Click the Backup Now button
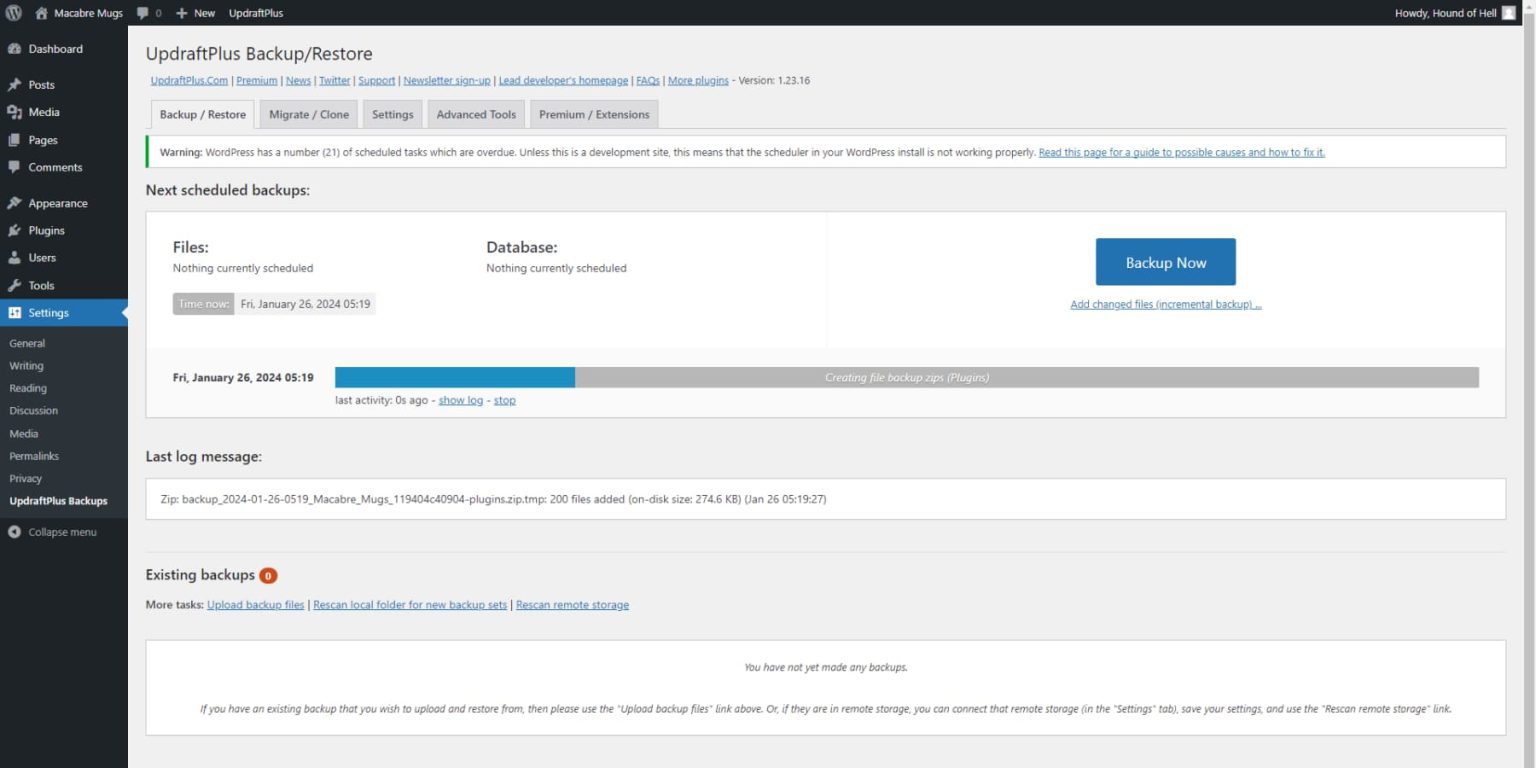The height and width of the screenshot is (768, 1536). (x=1164, y=261)
